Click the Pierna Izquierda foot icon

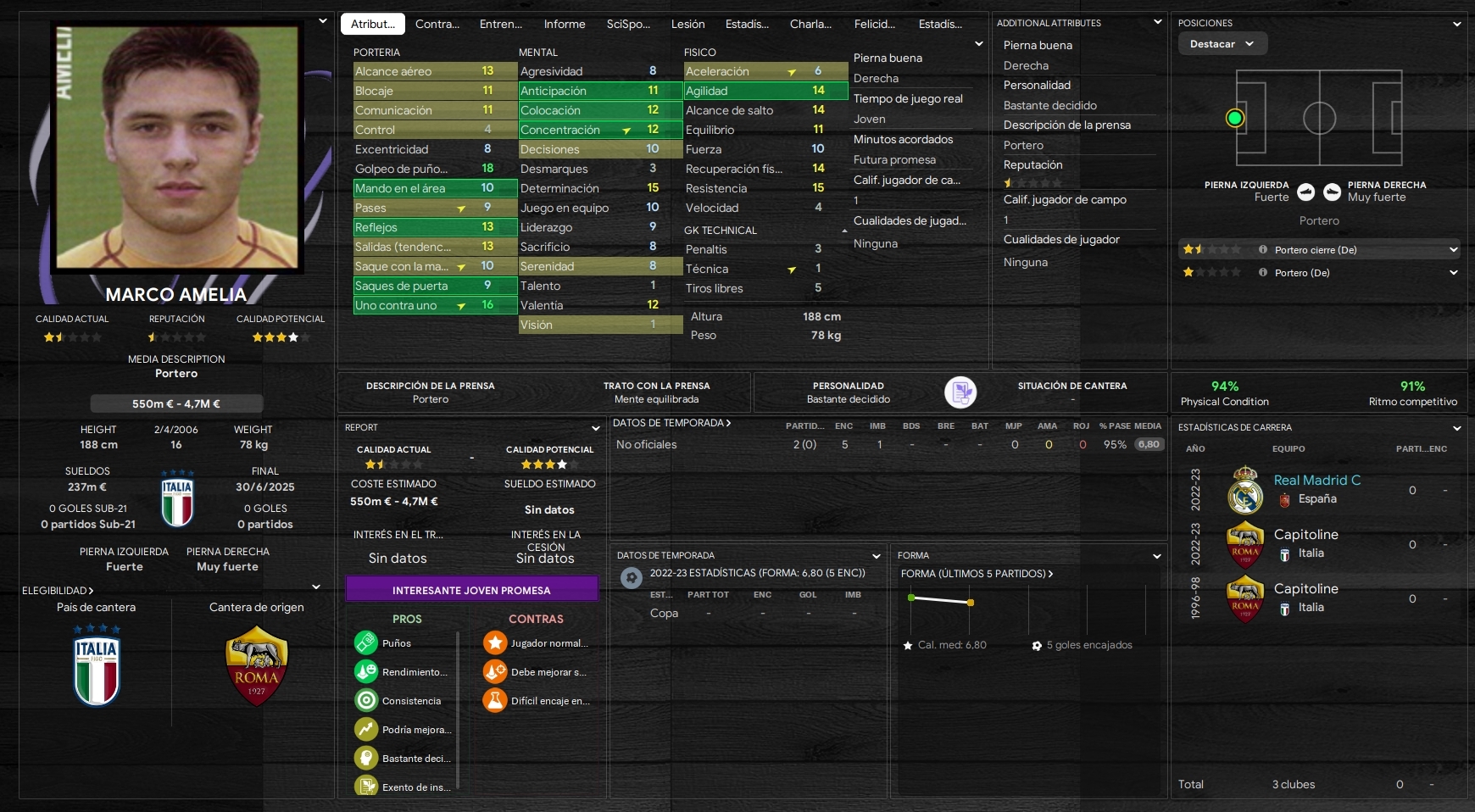[x=1305, y=192]
